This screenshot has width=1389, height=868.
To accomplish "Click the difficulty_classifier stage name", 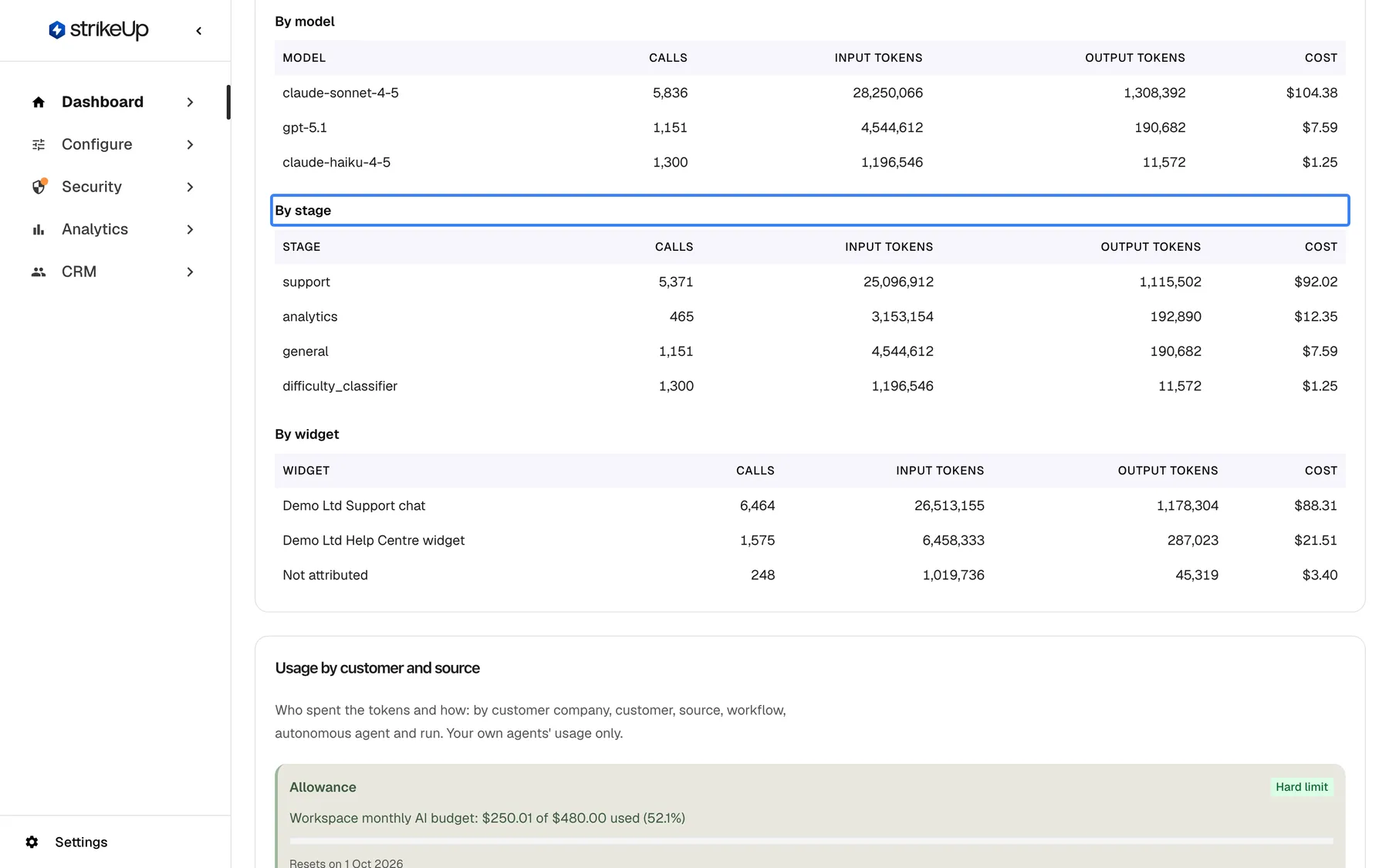I will click(x=340, y=386).
